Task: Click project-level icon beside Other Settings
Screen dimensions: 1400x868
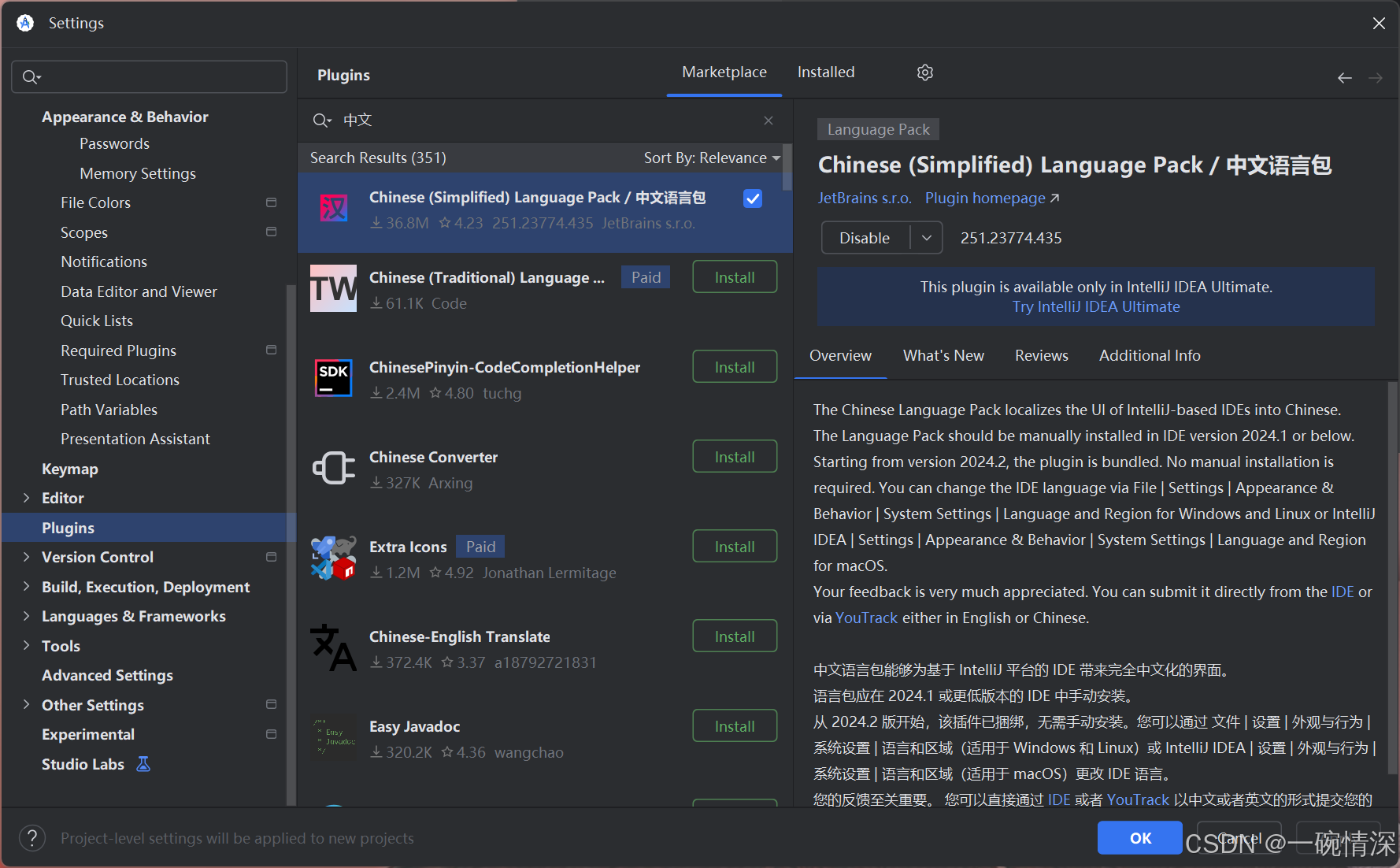Action: [272, 704]
